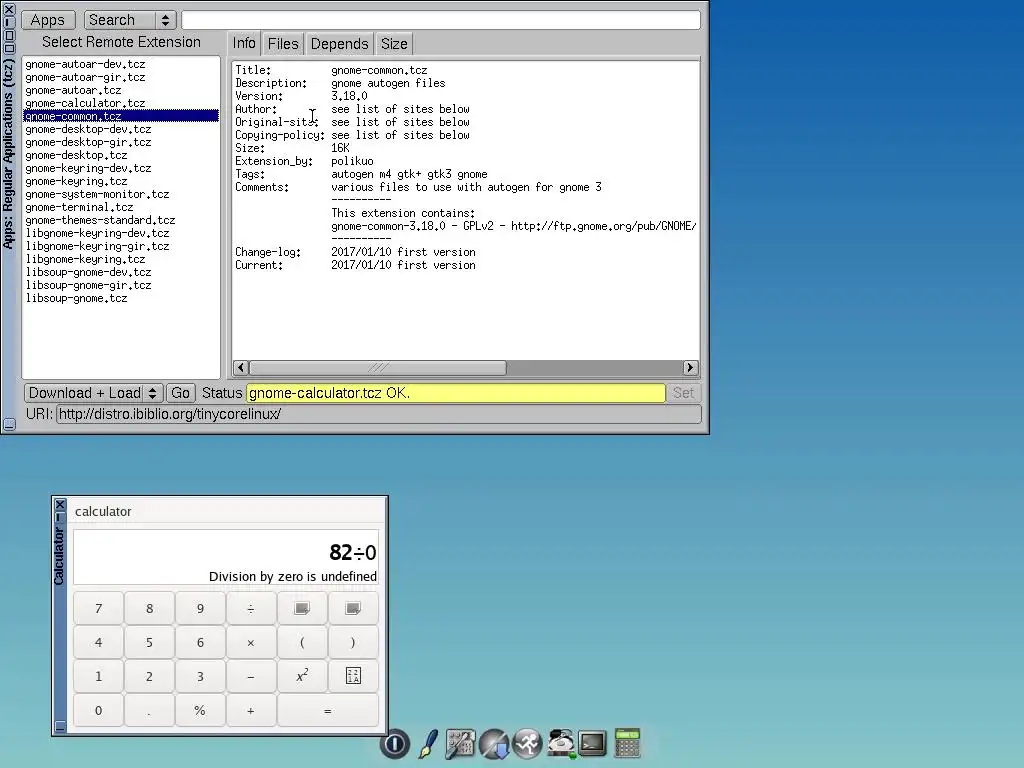Click the equals = key in calculator
This screenshot has width=1024, height=768.
[328, 711]
